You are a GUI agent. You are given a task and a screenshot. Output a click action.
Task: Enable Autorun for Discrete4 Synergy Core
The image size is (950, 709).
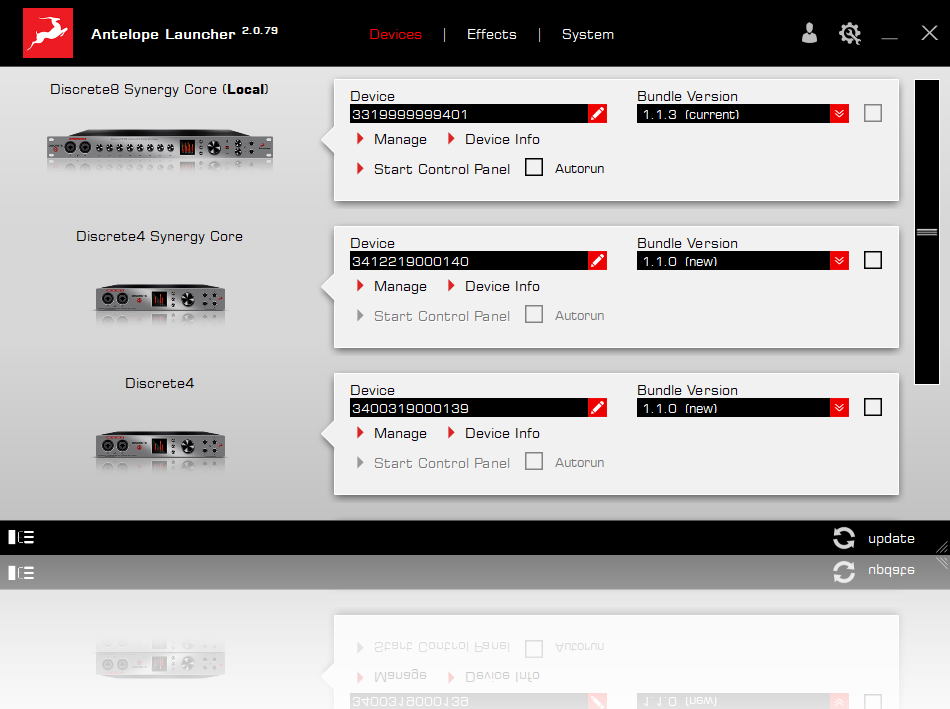pyautogui.click(x=534, y=315)
